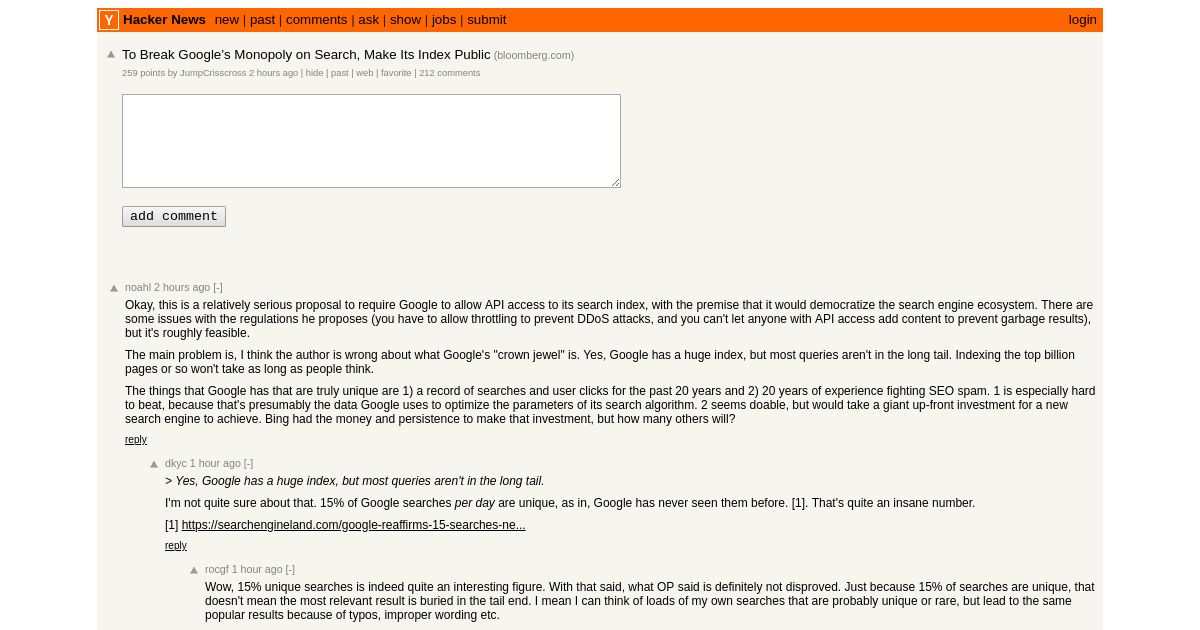Viewport: 1200px width, 630px height.
Task: Collapse dkyc's comment thread
Action: coord(248,463)
